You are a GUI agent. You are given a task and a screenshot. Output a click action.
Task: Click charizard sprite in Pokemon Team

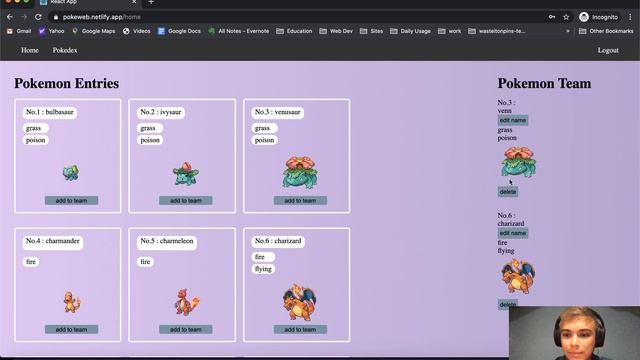click(x=518, y=276)
